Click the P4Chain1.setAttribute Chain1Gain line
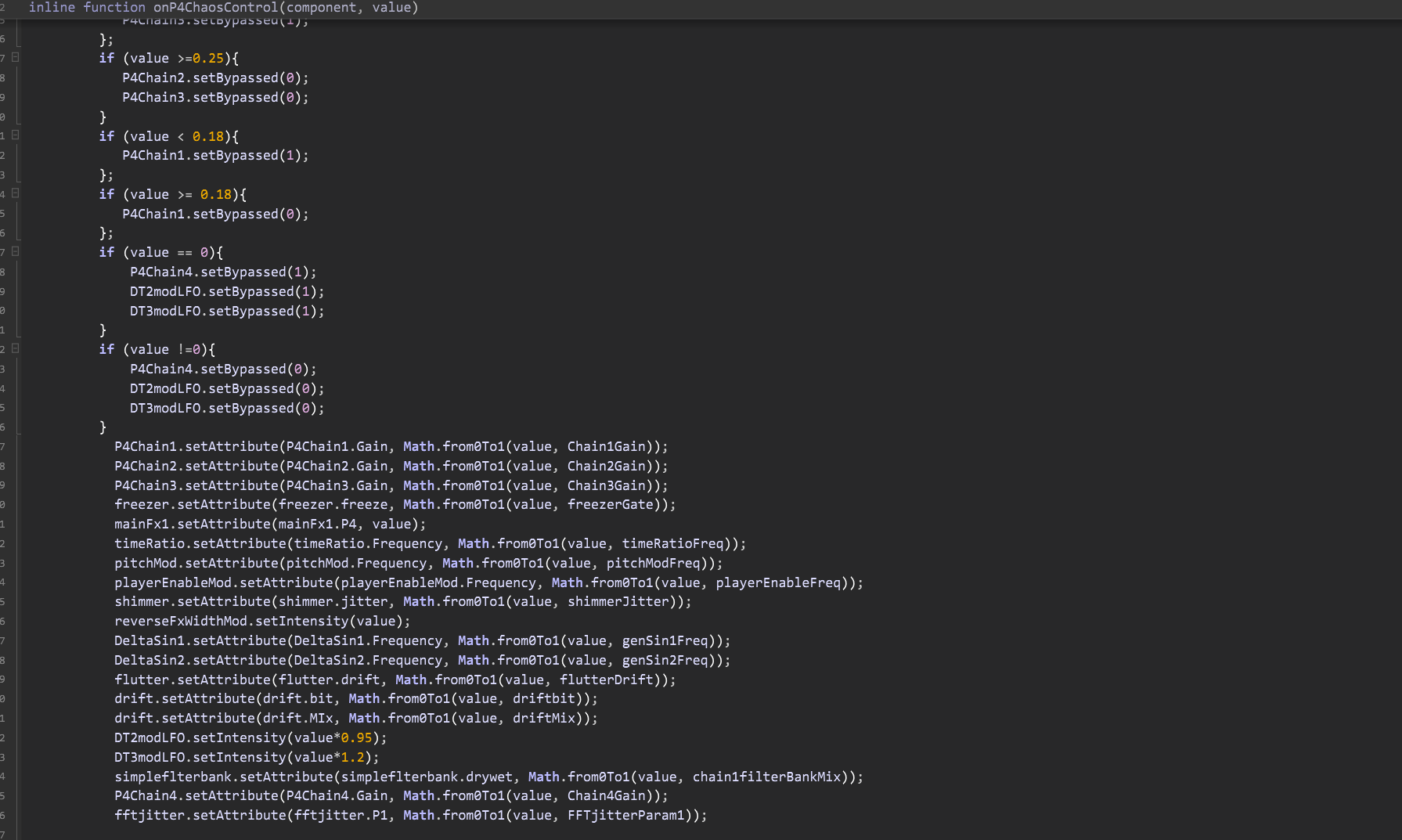 pyautogui.click(x=391, y=446)
